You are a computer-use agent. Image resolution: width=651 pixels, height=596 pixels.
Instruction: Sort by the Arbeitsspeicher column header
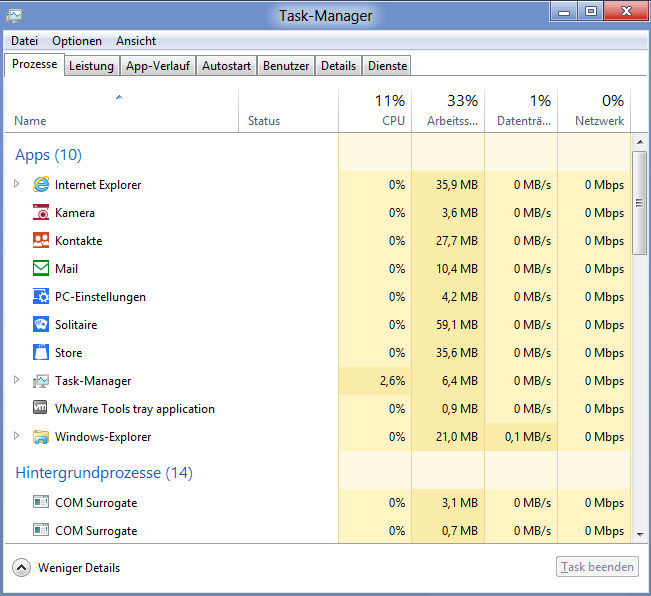click(448, 111)
